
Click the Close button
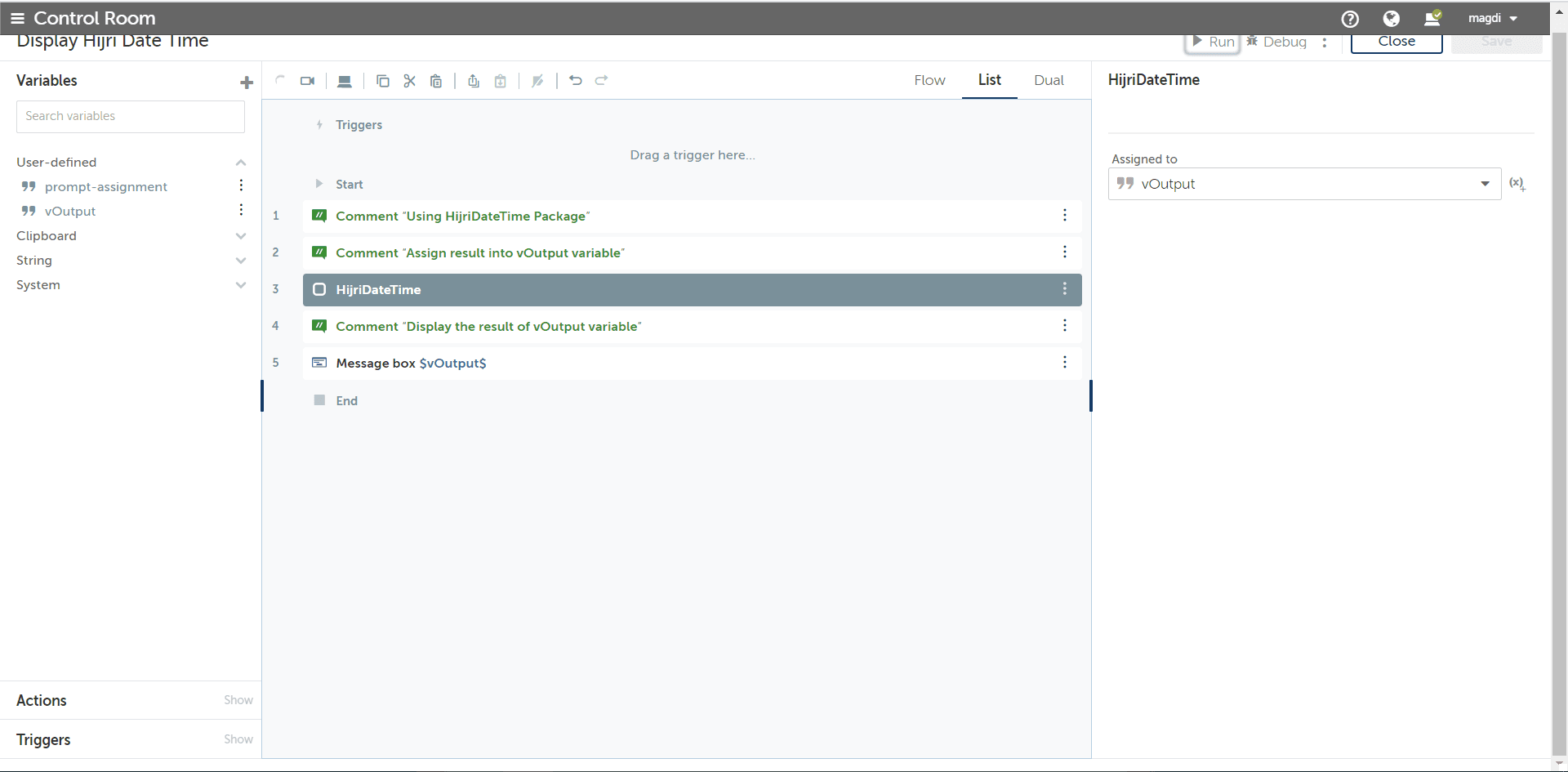coord(1396,42)
